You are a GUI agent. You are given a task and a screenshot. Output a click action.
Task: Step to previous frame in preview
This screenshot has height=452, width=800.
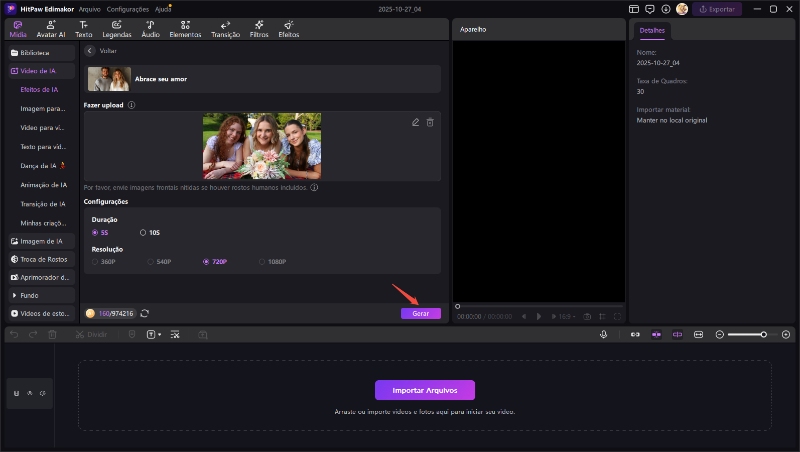pyautogui.click(x=524, y=316)
